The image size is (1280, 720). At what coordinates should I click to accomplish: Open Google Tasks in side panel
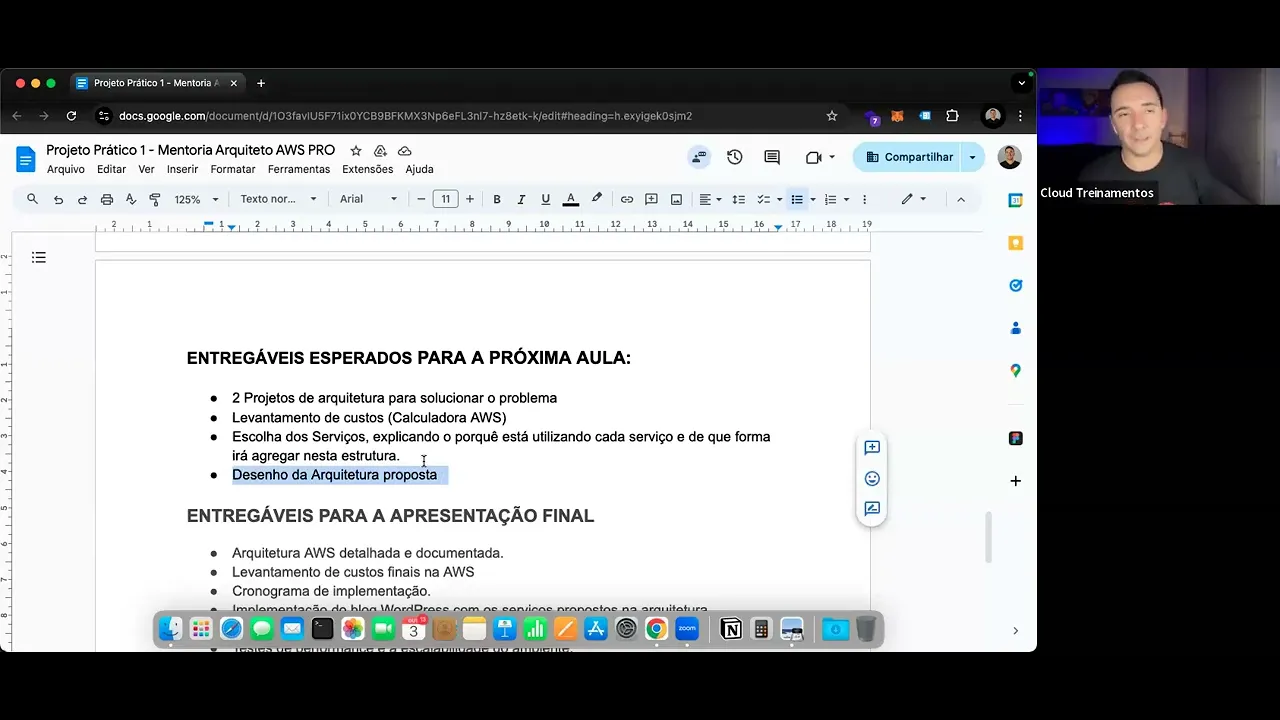(1015, 285)
